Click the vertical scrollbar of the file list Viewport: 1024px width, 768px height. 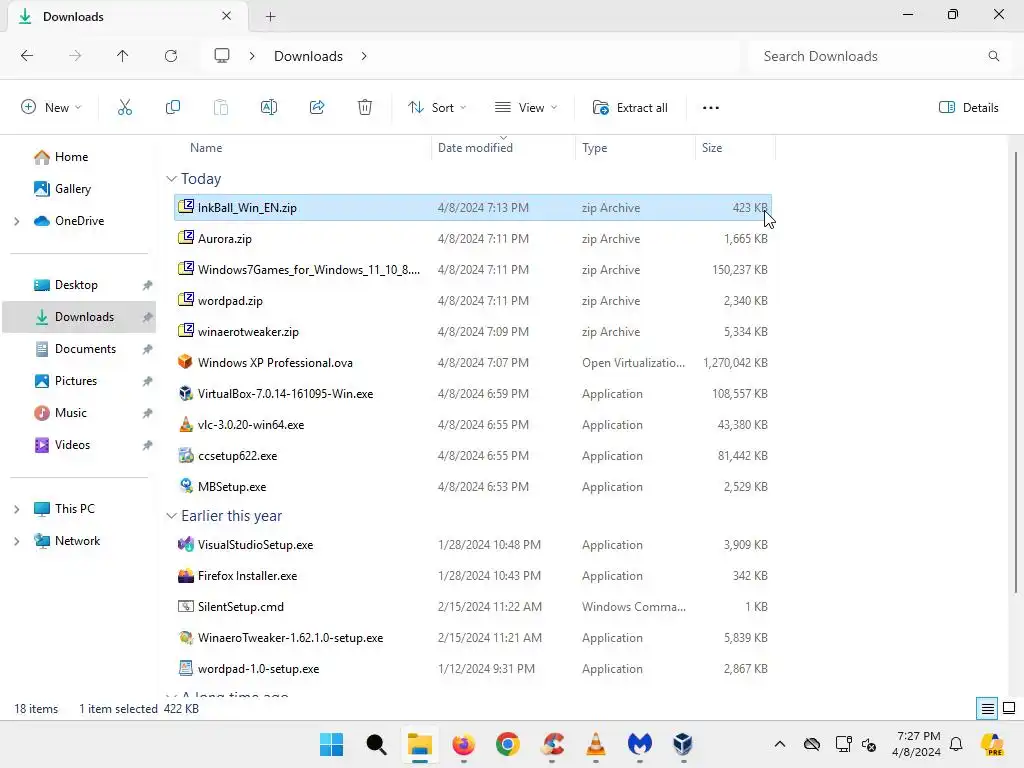[x=1016, y=372]
